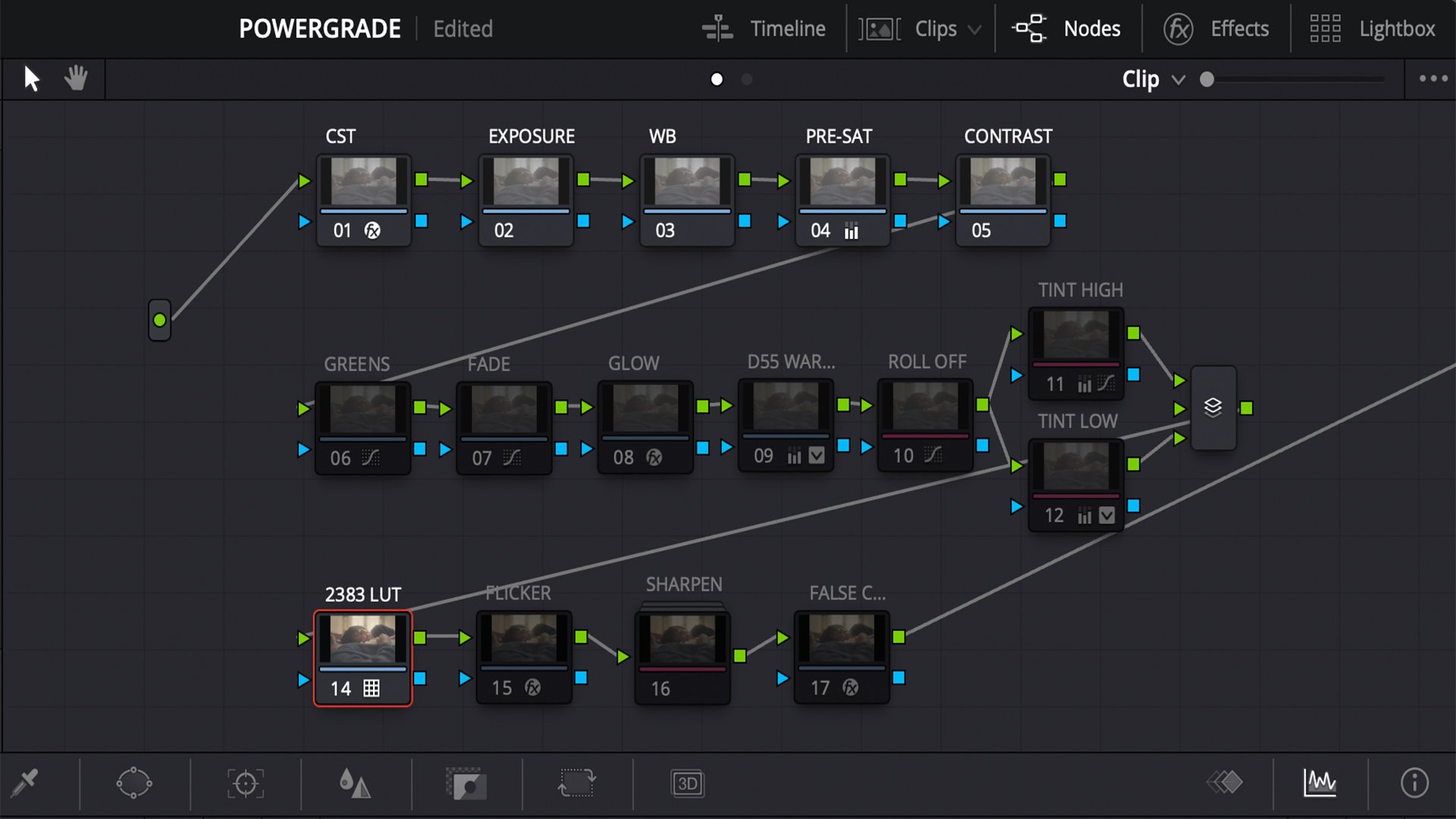Open the Lightbox view
Viewport: 1456px width, 819px height.
pos(1373,29)
